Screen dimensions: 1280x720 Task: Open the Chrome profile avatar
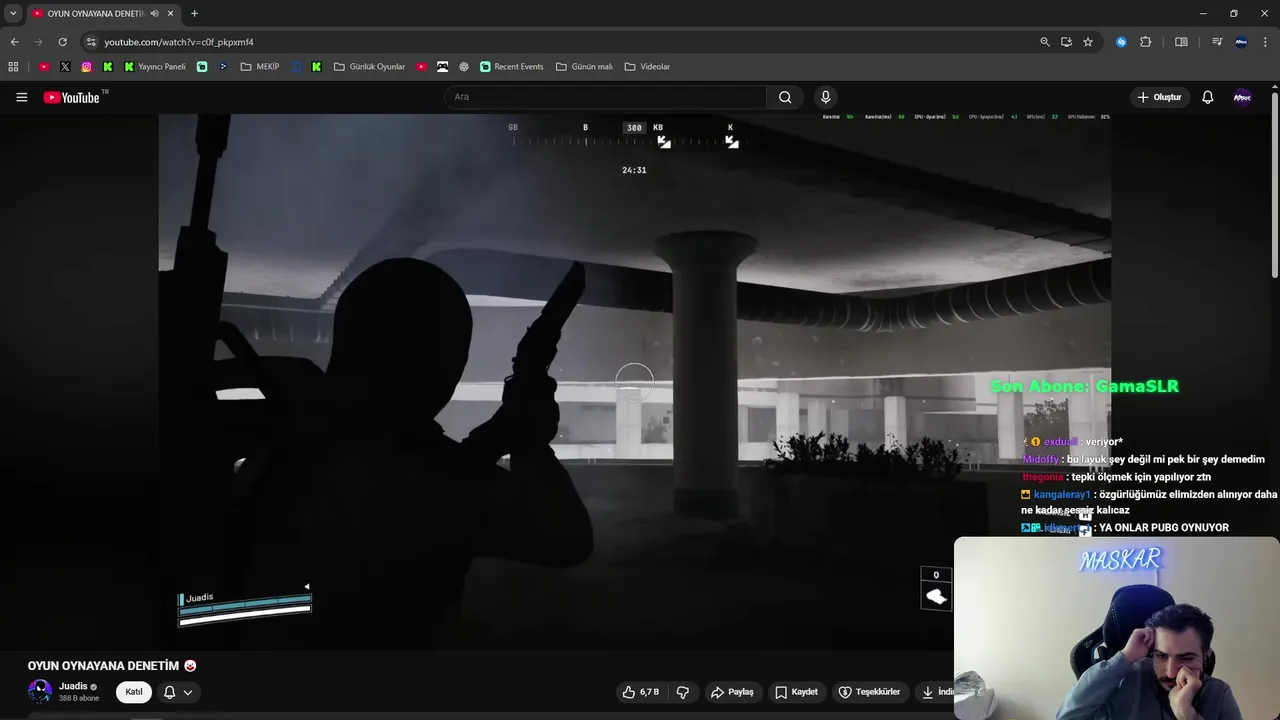pyautogui.click(x=1241, y=42)
